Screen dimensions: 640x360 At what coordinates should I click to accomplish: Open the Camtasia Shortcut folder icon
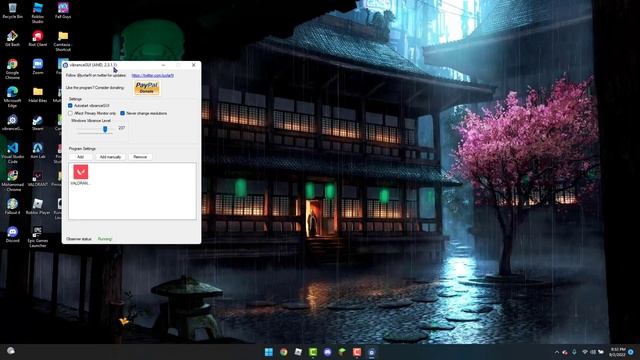click(x=63, y=41)
